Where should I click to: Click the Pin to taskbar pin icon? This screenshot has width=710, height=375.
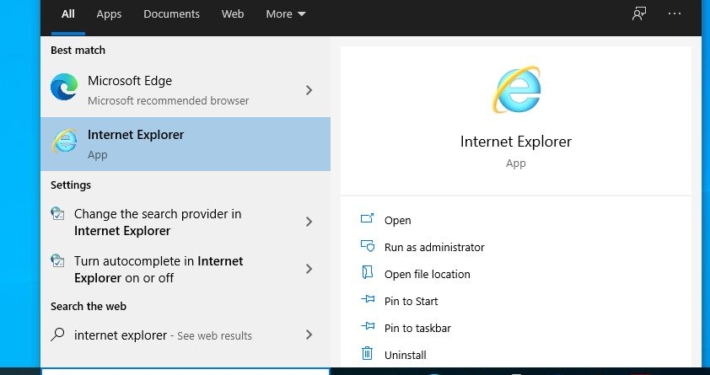367,326
